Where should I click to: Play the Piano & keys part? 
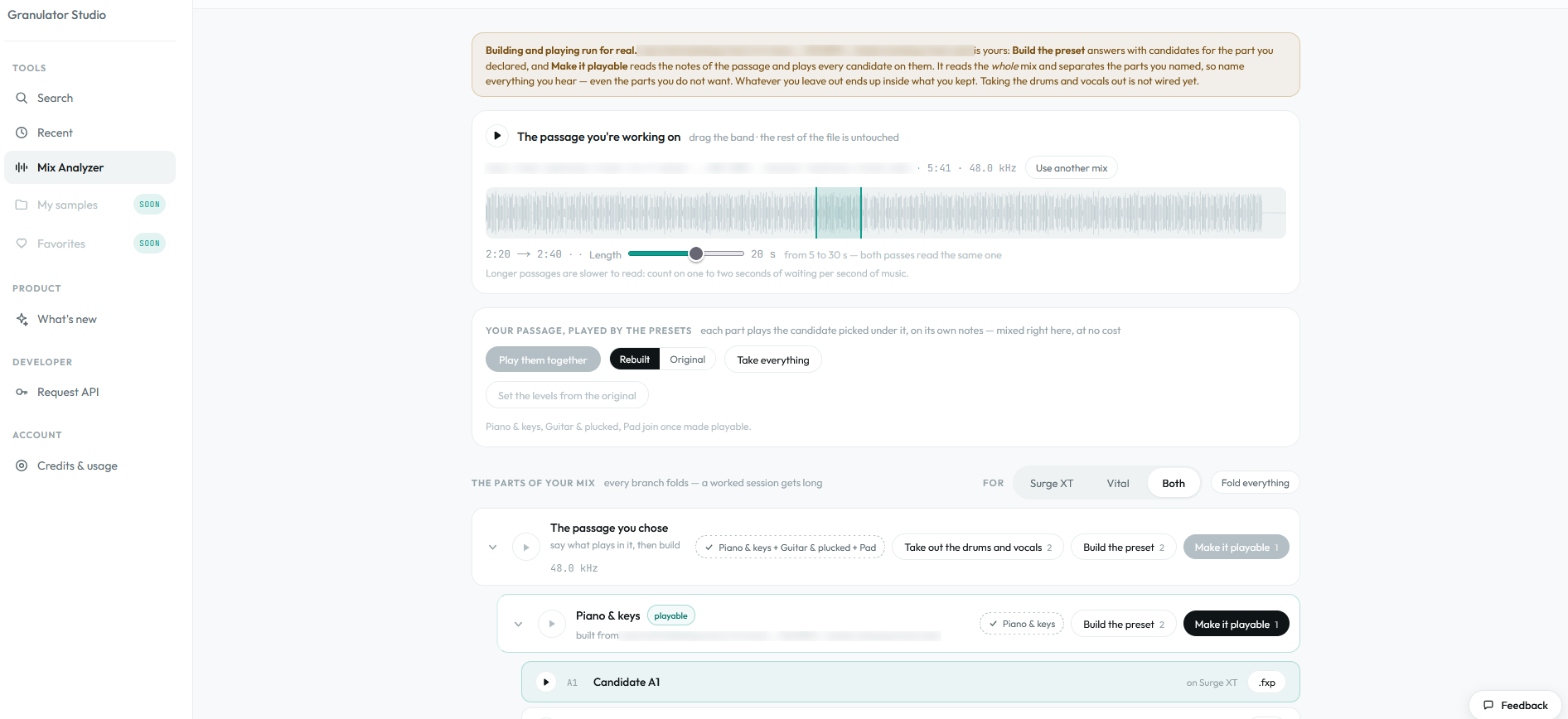click(x=552, y=624)
